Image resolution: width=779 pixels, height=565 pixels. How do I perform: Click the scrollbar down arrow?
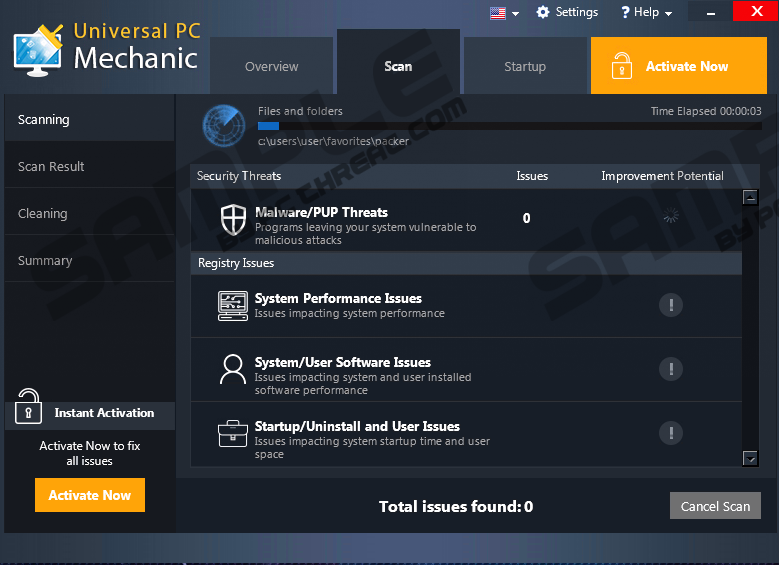(x=750, y=458)
